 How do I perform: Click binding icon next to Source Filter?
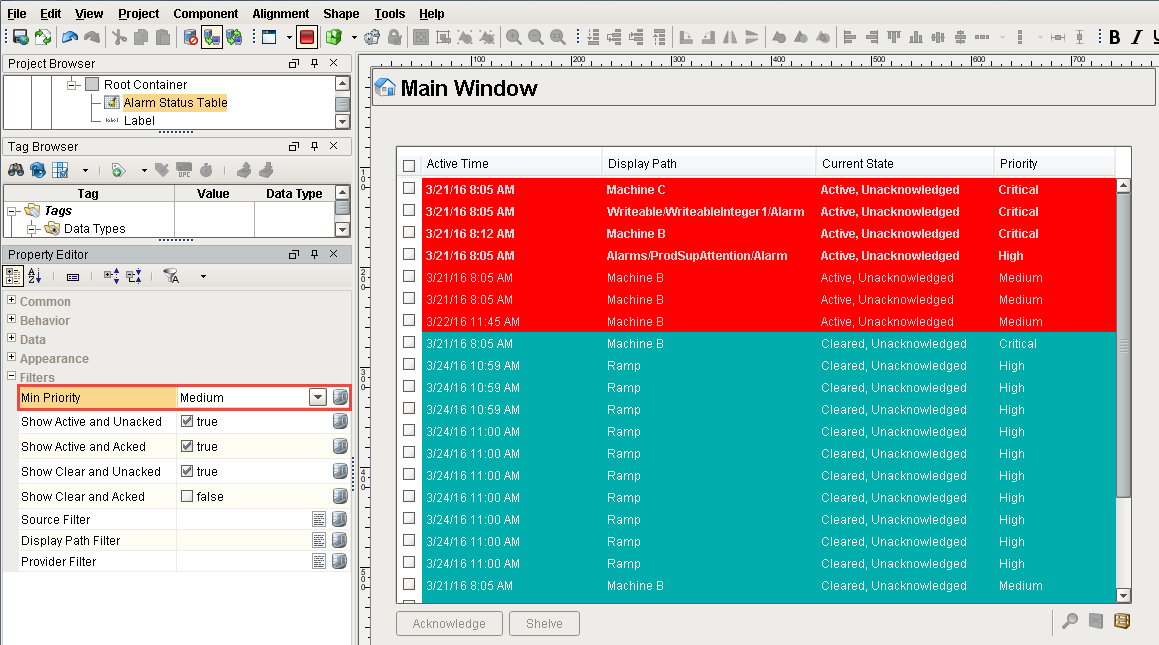tap(340, 519)
